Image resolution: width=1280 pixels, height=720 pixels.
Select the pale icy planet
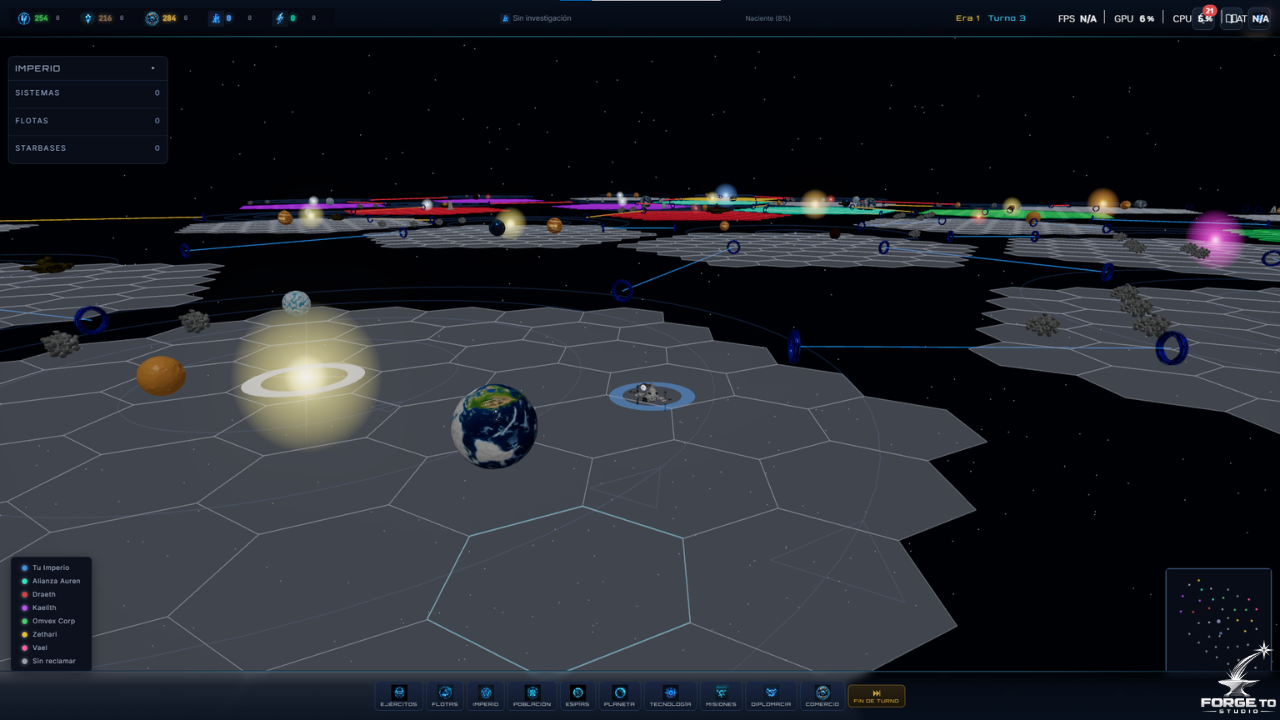click(296, 302)
